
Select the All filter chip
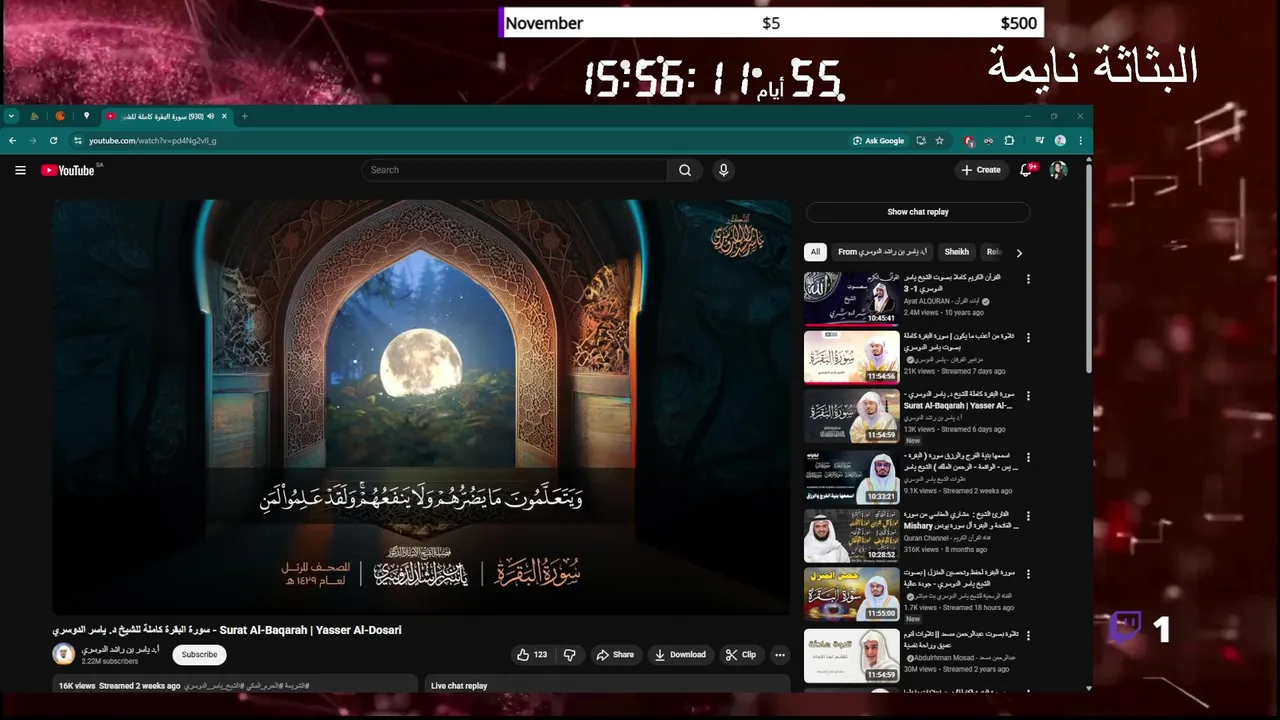point(815,252)
